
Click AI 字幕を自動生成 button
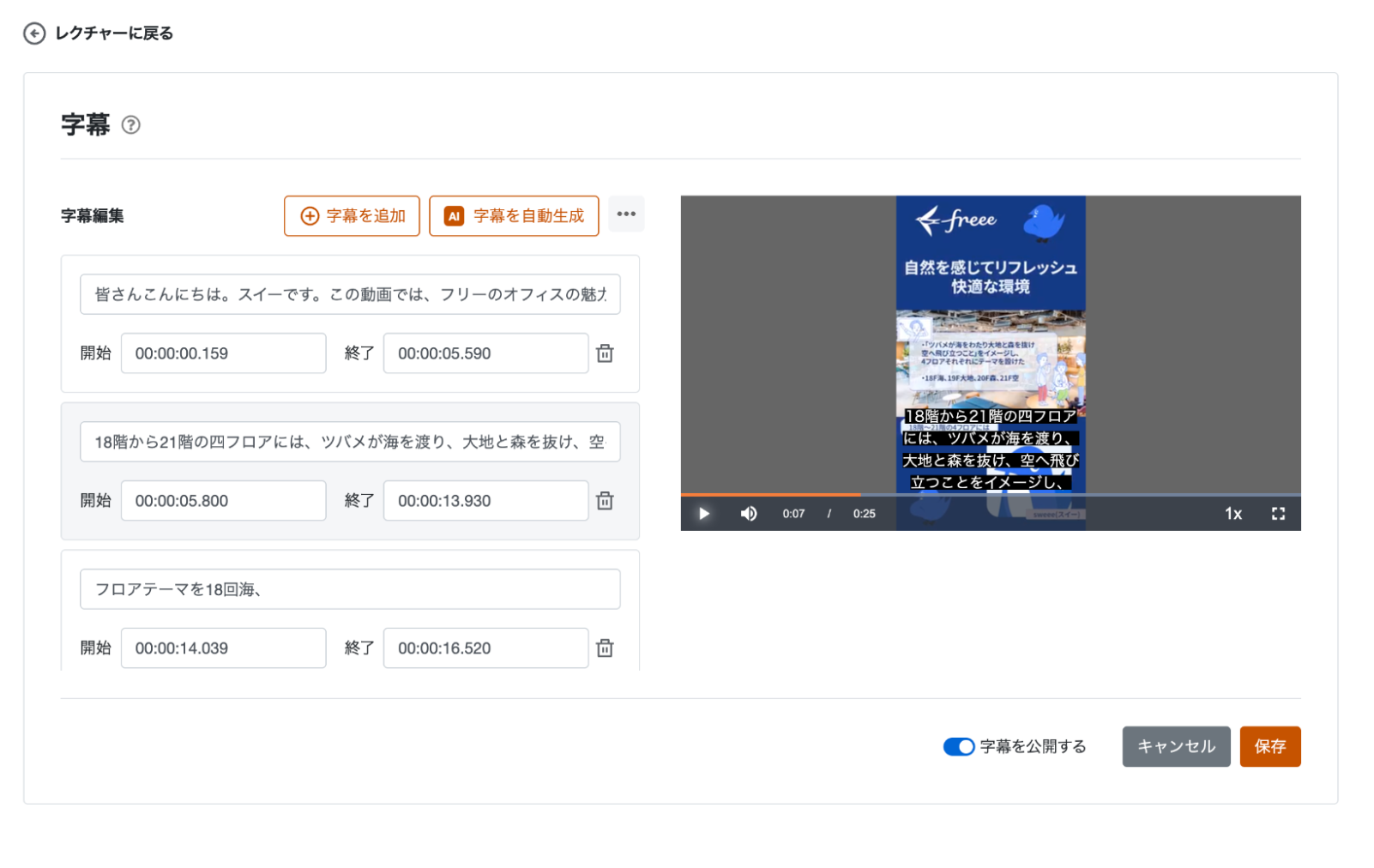(514, 216)
